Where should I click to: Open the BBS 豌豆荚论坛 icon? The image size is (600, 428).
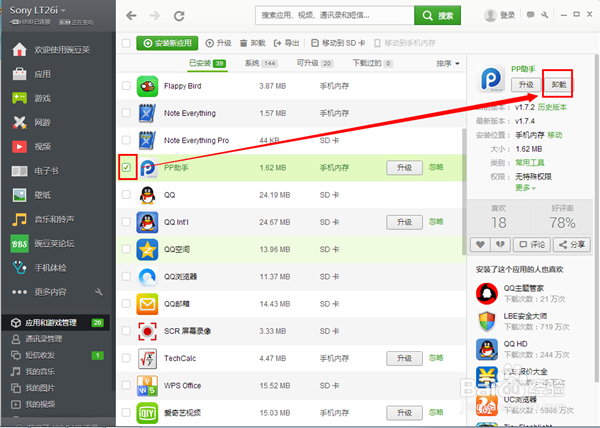tap(20, 244)
